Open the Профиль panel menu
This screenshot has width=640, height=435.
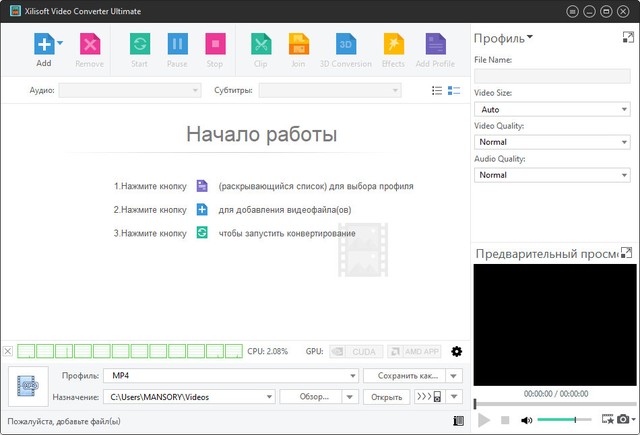point(505,38)
